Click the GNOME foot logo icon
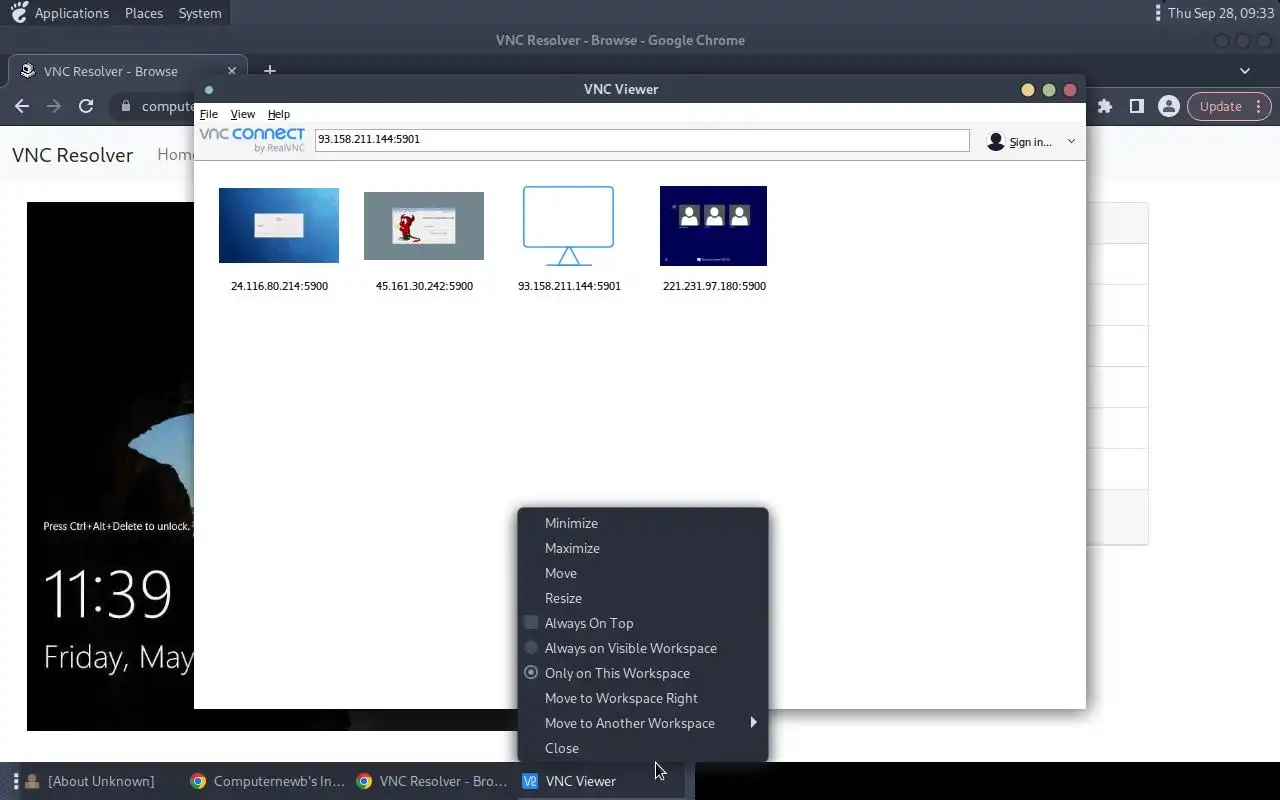 click(18, 12)
